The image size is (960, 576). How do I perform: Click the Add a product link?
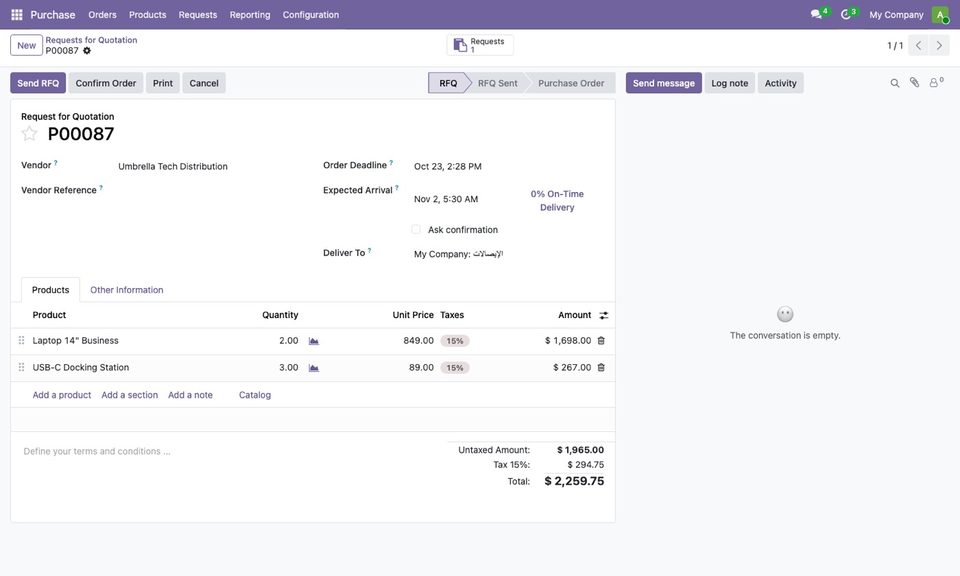62,395
